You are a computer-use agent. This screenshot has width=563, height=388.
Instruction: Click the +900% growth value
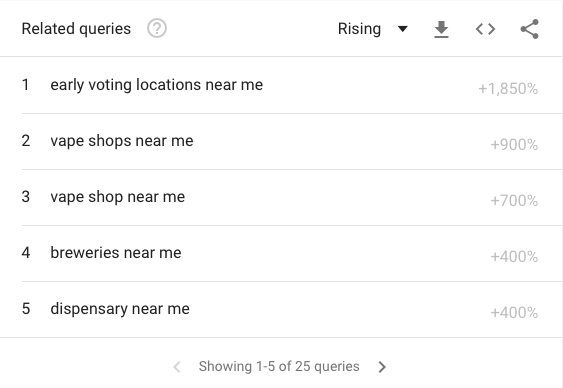(514, 145)
